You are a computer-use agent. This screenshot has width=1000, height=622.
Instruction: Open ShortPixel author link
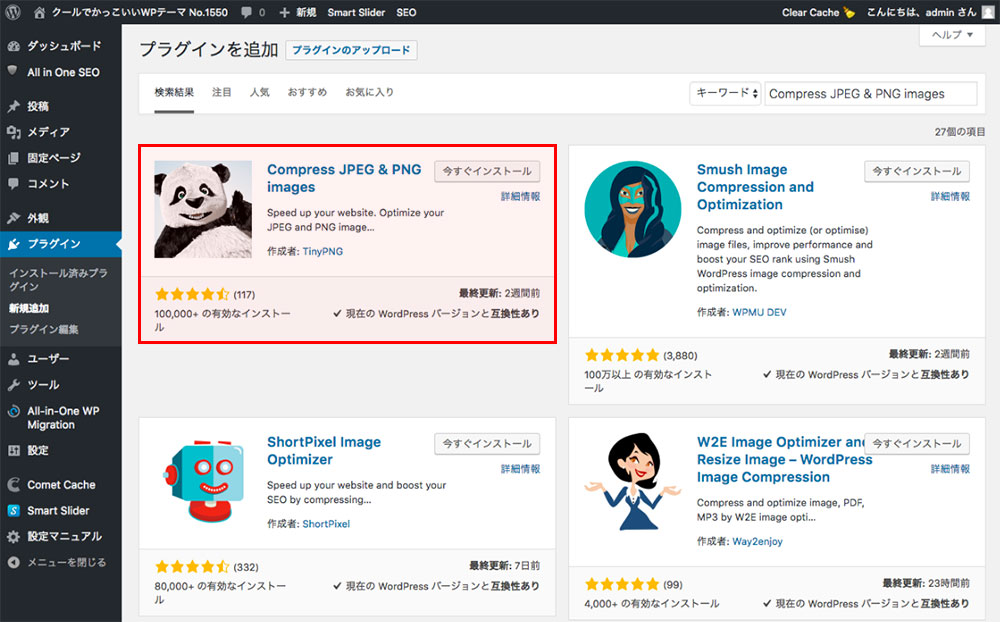point(326,524)
